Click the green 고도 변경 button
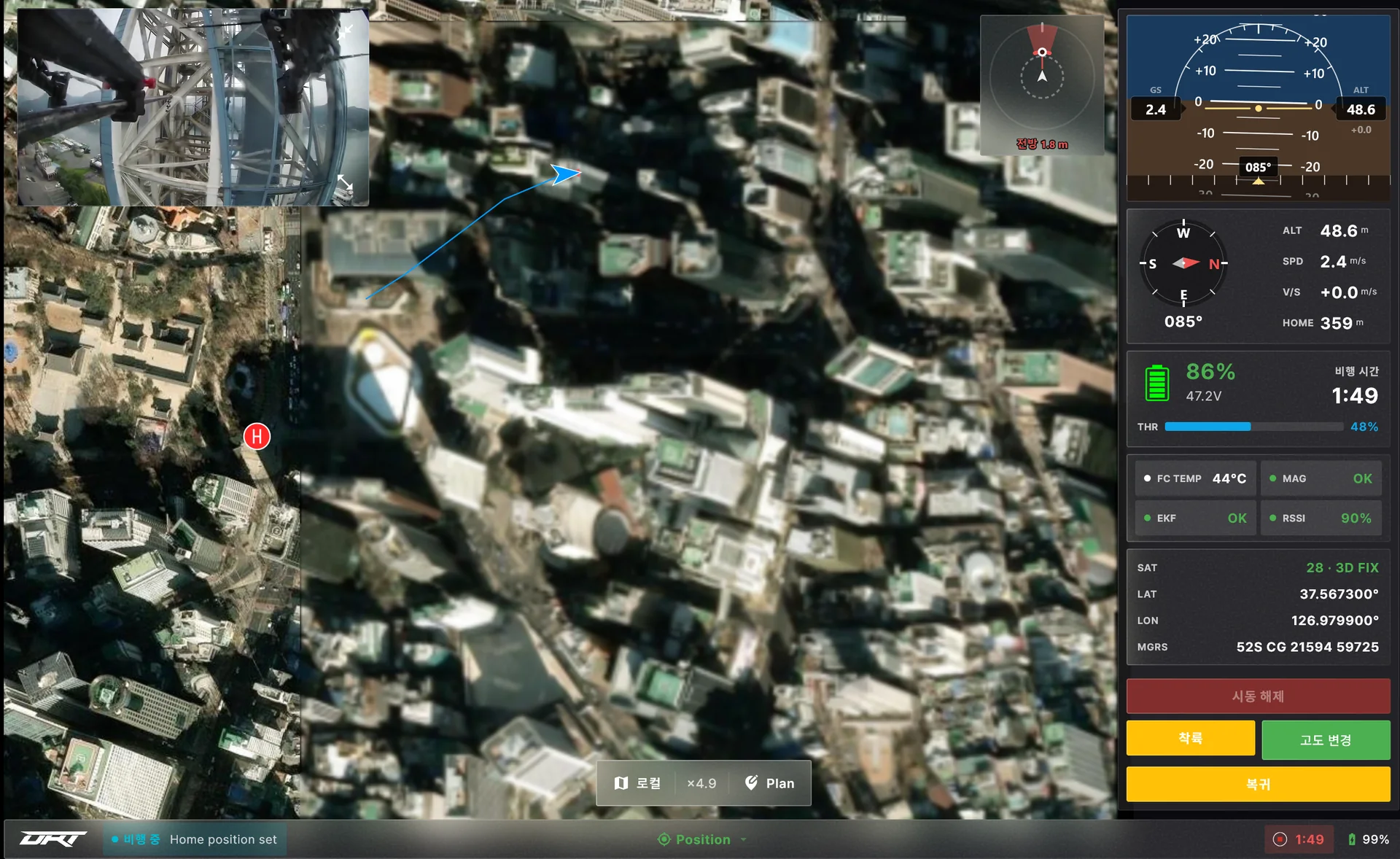1400x859 pixels. [x=1326, y=739]
